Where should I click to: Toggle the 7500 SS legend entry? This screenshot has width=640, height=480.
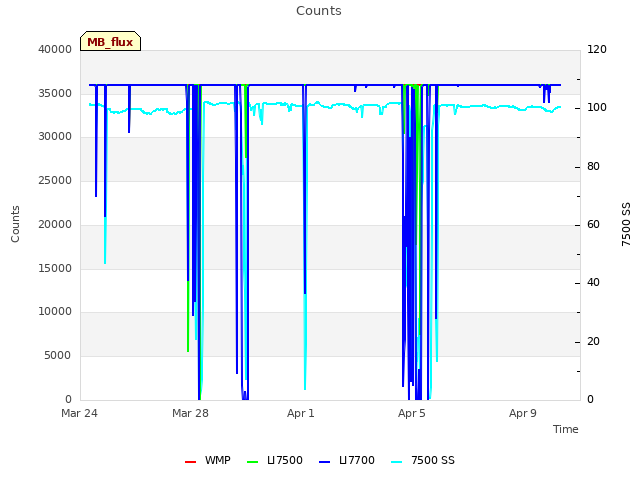pos(422,460)
